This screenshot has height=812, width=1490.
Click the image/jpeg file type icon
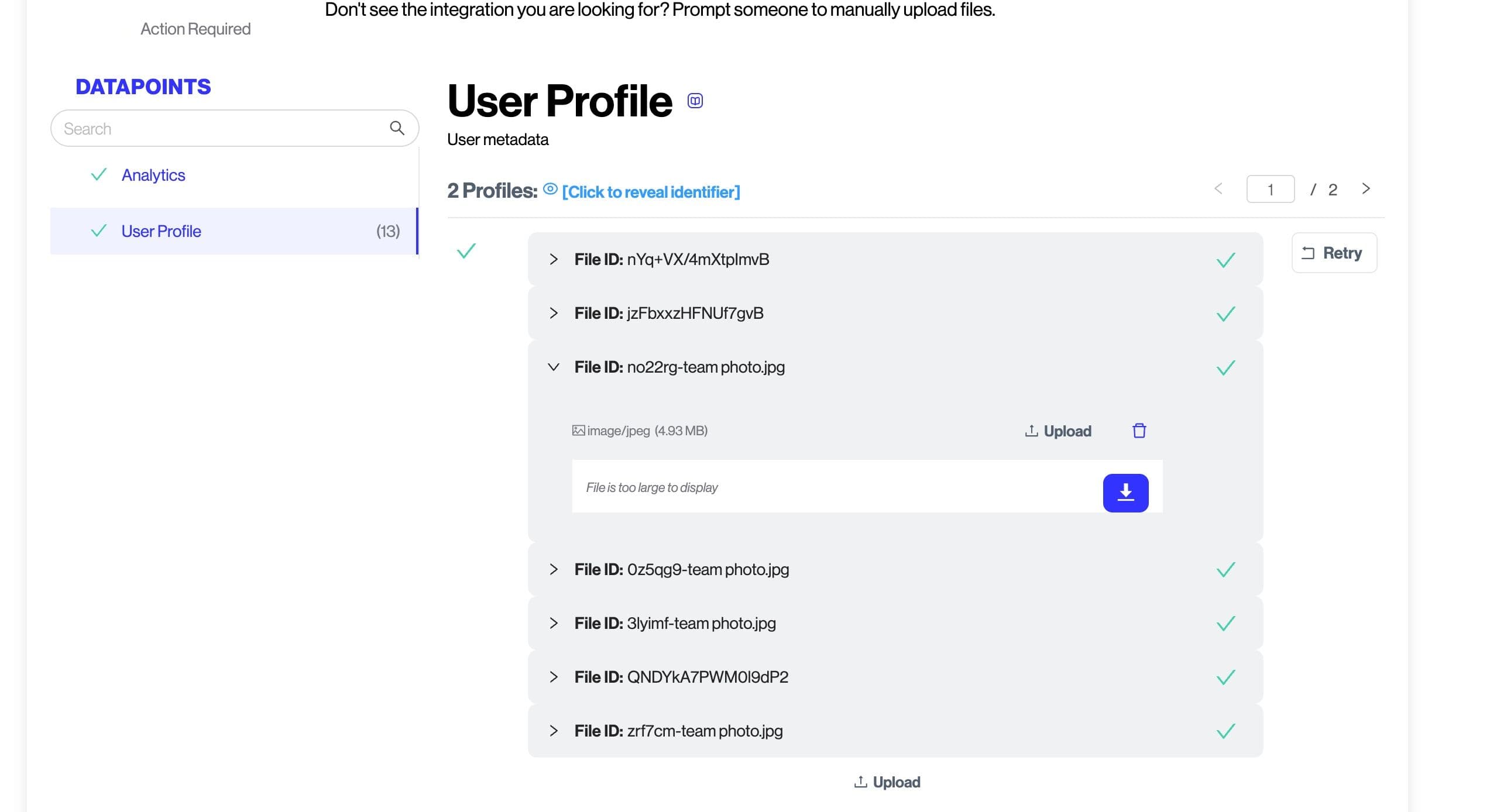tap(578, 431)
